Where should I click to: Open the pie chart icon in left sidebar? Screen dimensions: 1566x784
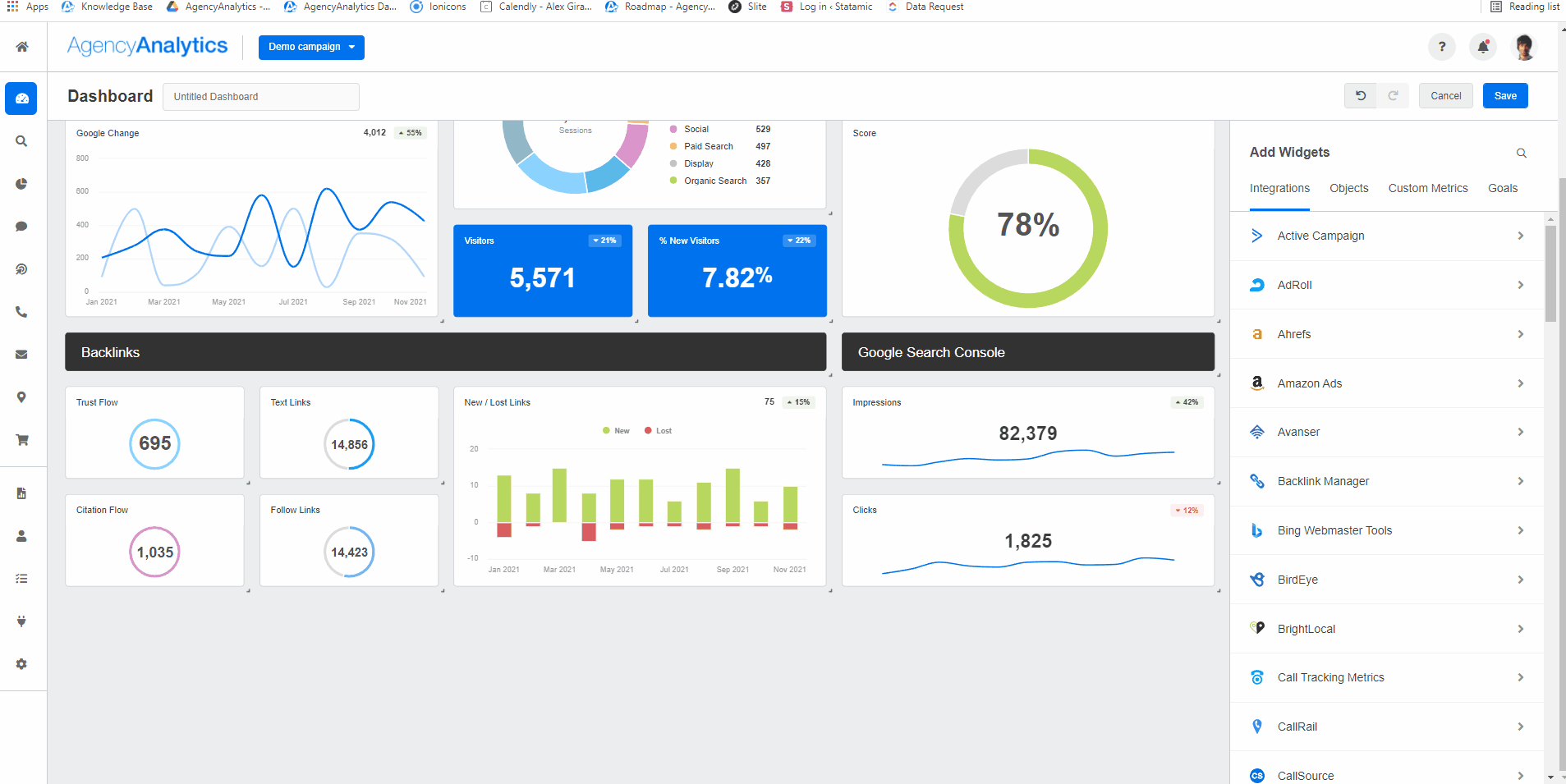point(22,184)
